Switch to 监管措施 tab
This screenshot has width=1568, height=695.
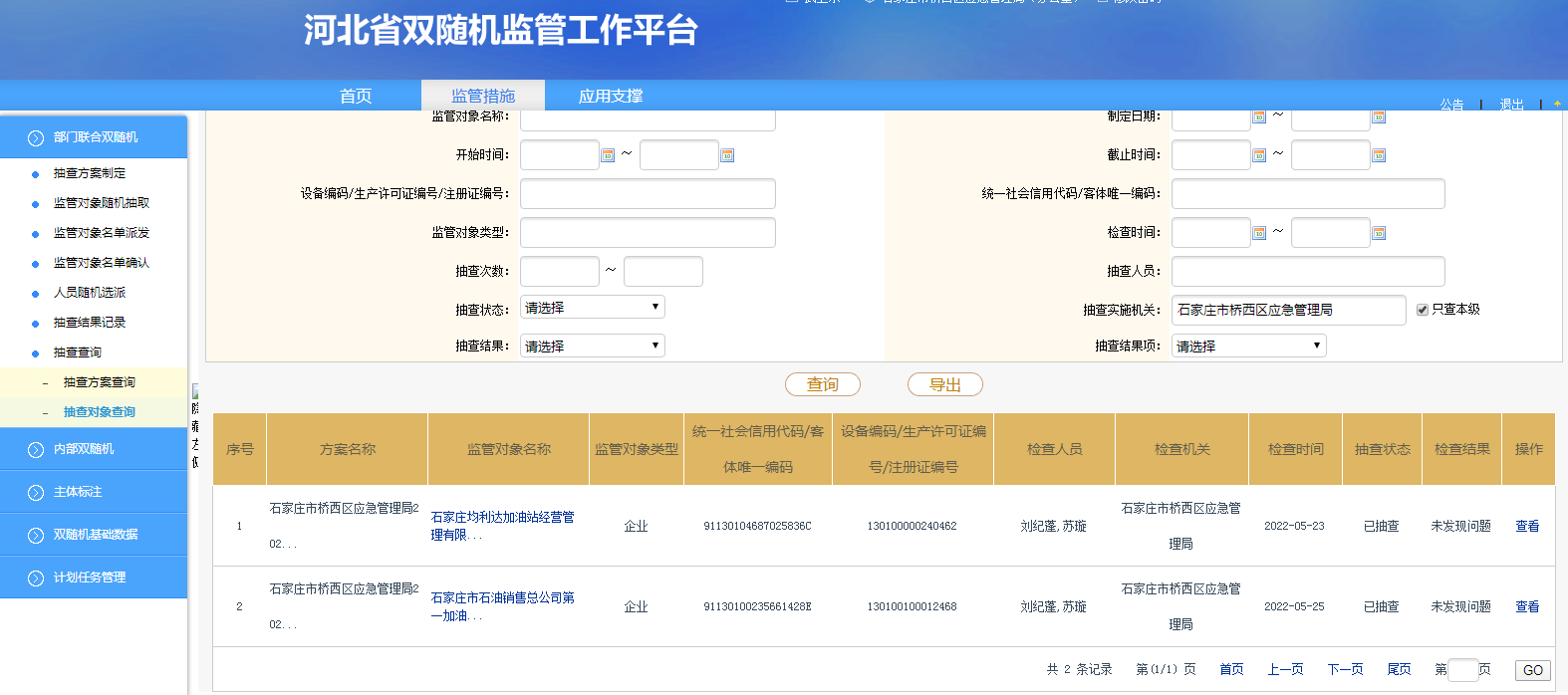(x=483, y=96)
